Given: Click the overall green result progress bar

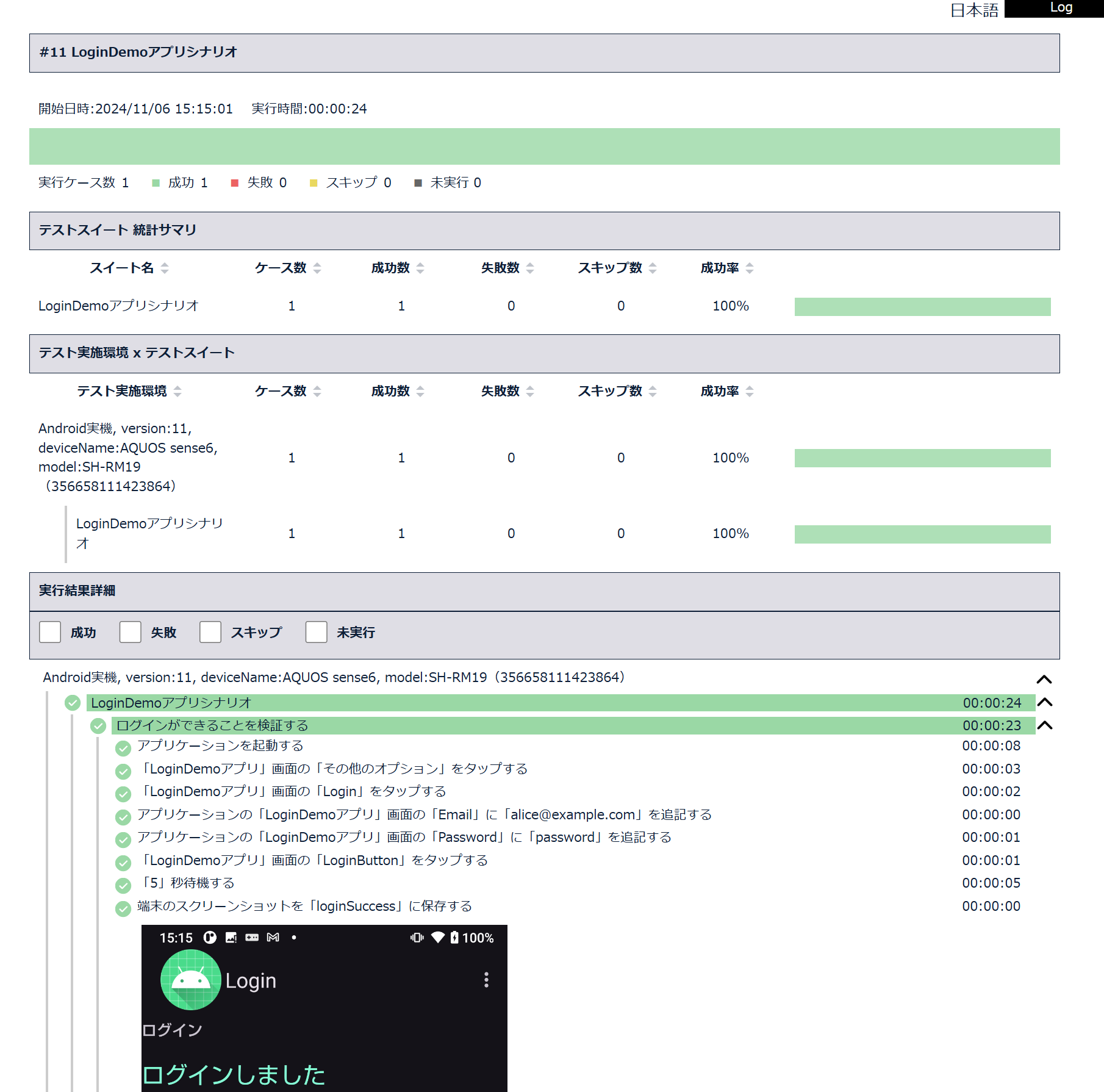Looking at the screenshot, I should (544, 146).
